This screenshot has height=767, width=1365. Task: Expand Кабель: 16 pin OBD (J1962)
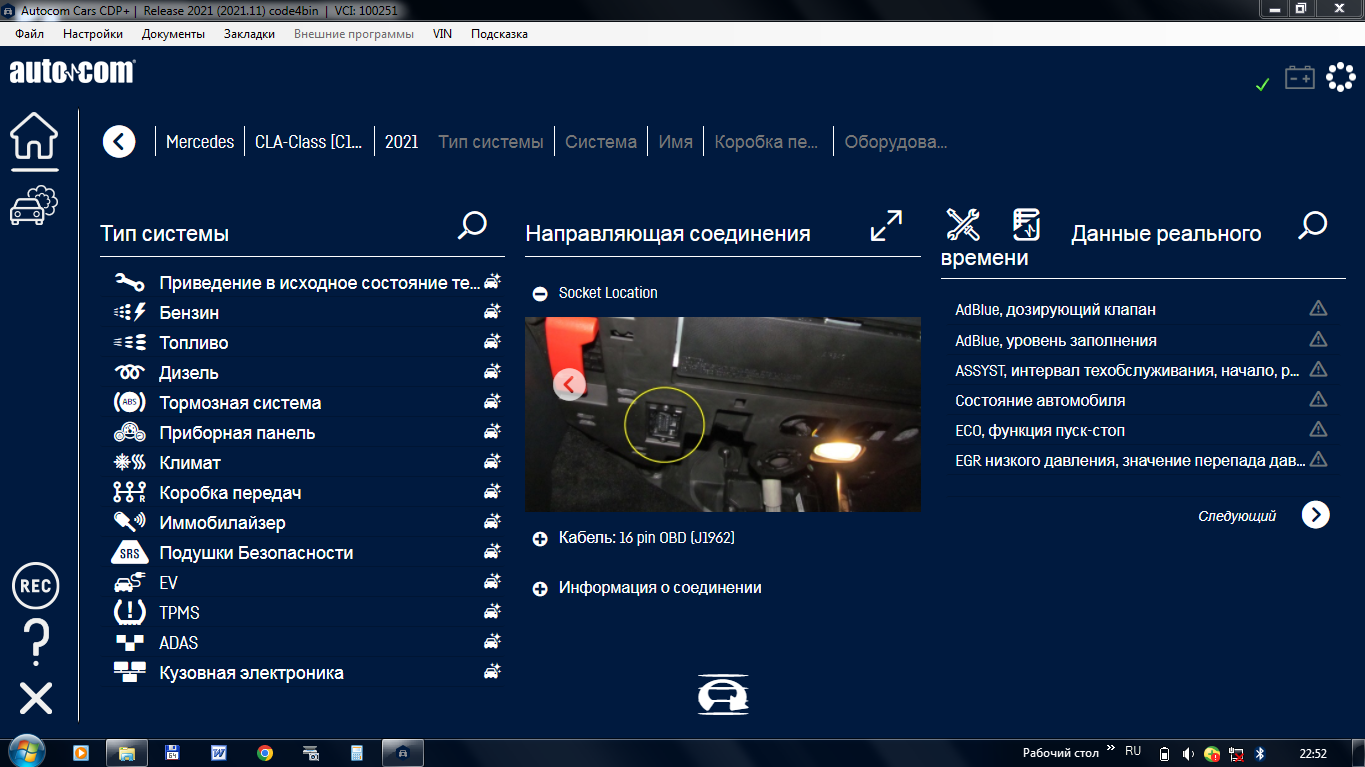540,539
